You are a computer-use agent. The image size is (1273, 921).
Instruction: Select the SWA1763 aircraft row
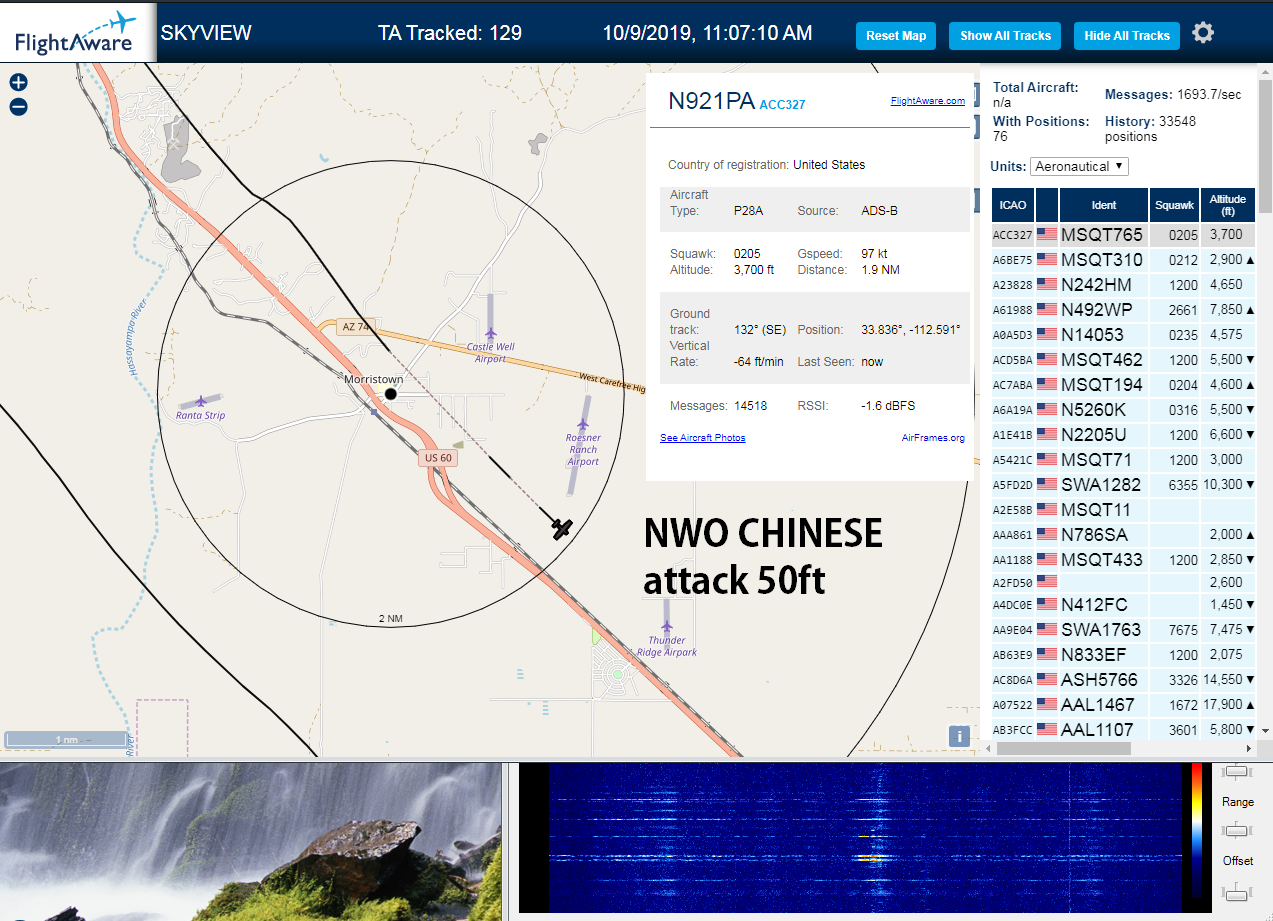click(x=1123, y=630)
